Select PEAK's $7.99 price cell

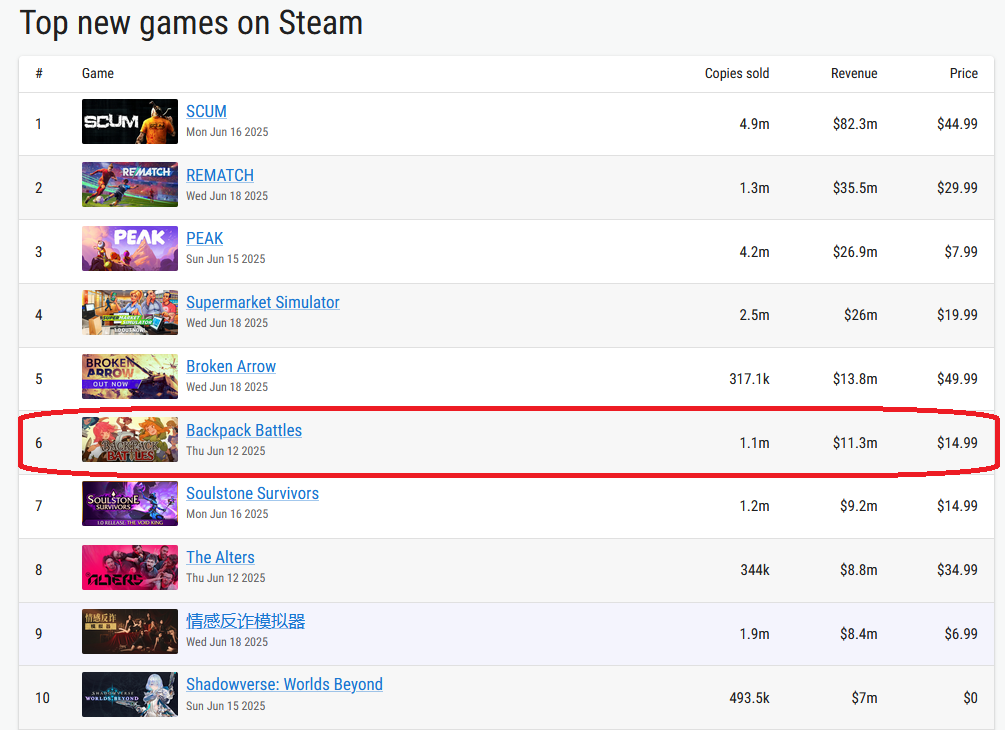[961, 251]
